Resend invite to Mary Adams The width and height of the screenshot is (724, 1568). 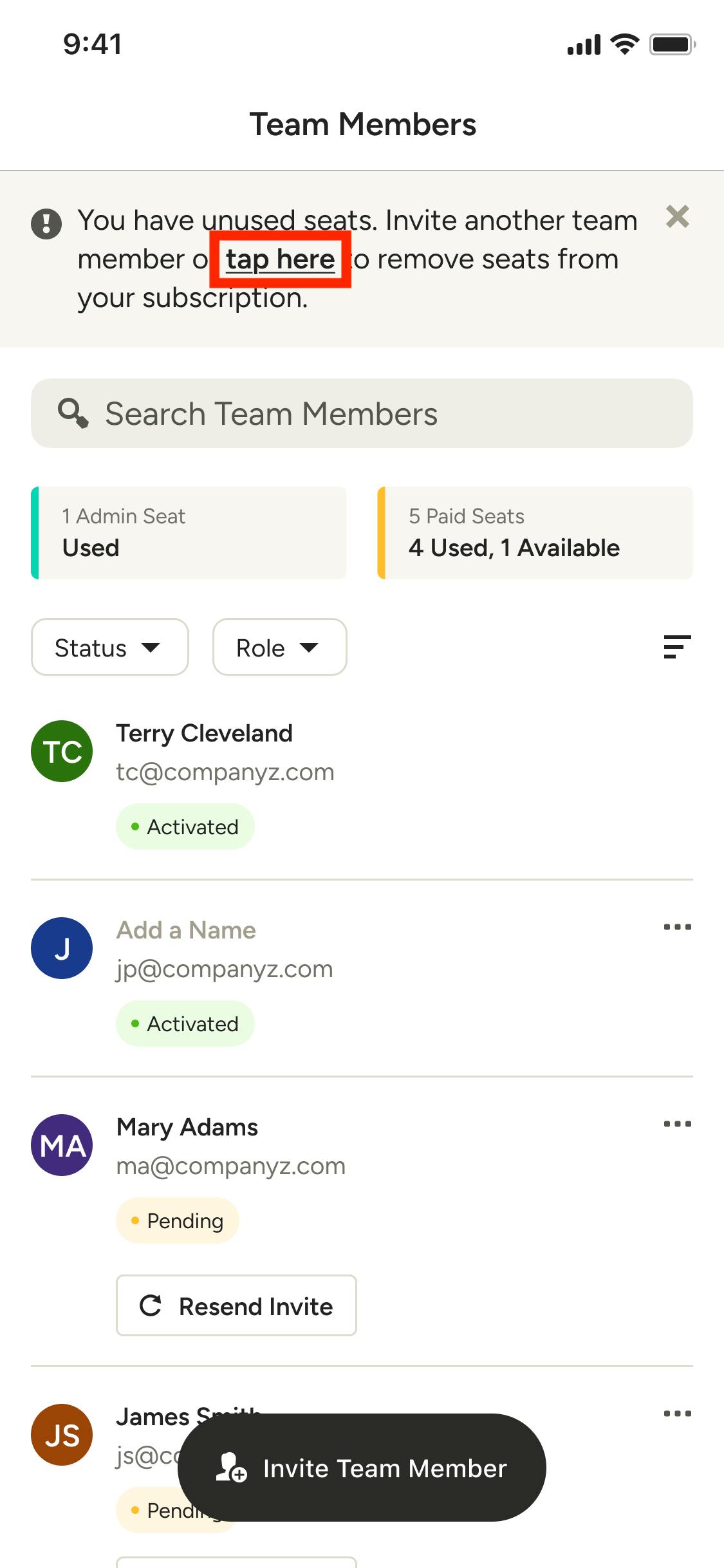(x=236, y=1306)
